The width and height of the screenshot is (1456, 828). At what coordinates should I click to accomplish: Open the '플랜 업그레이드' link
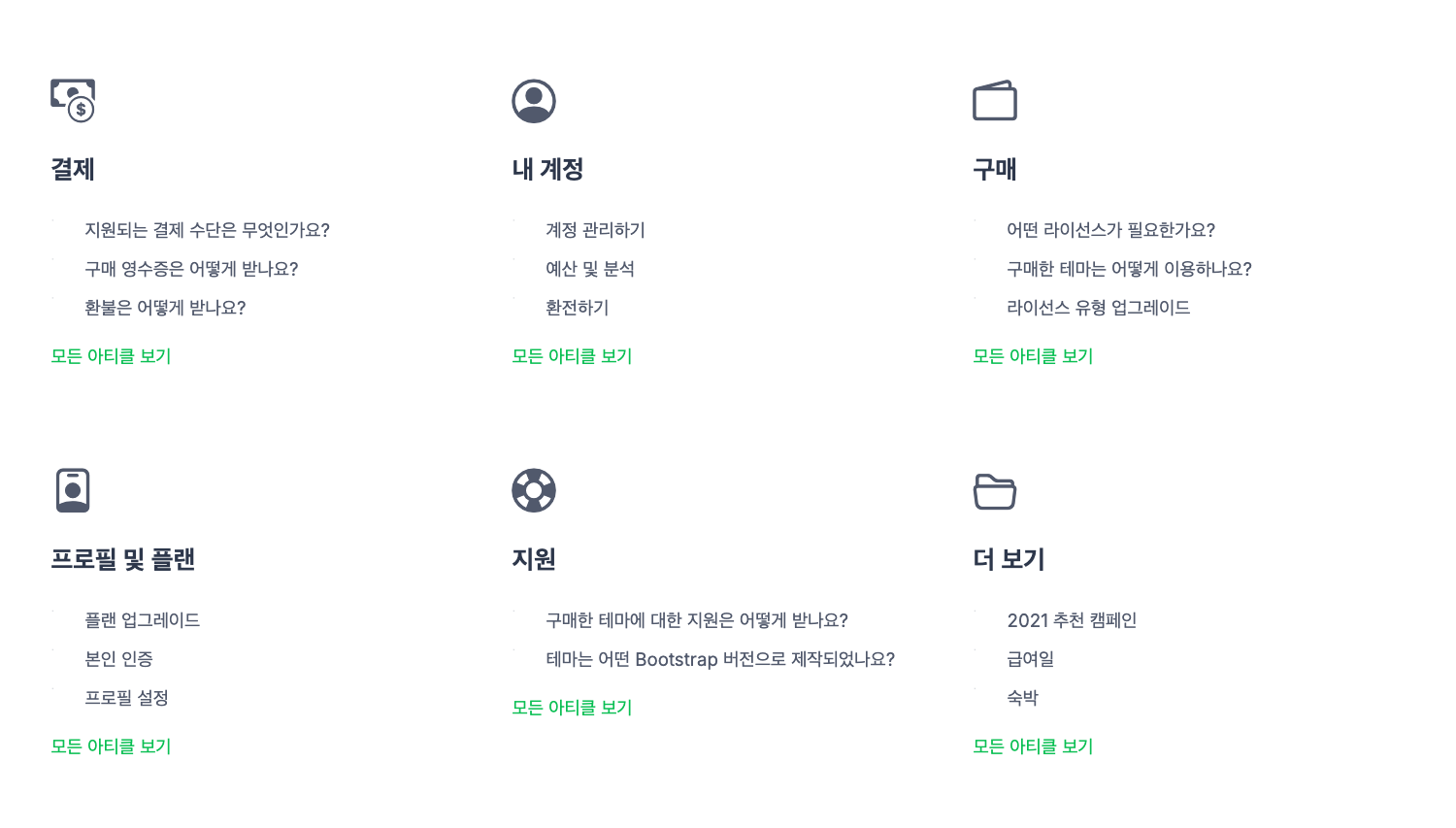pyautogui.click(x=142, y=620)
